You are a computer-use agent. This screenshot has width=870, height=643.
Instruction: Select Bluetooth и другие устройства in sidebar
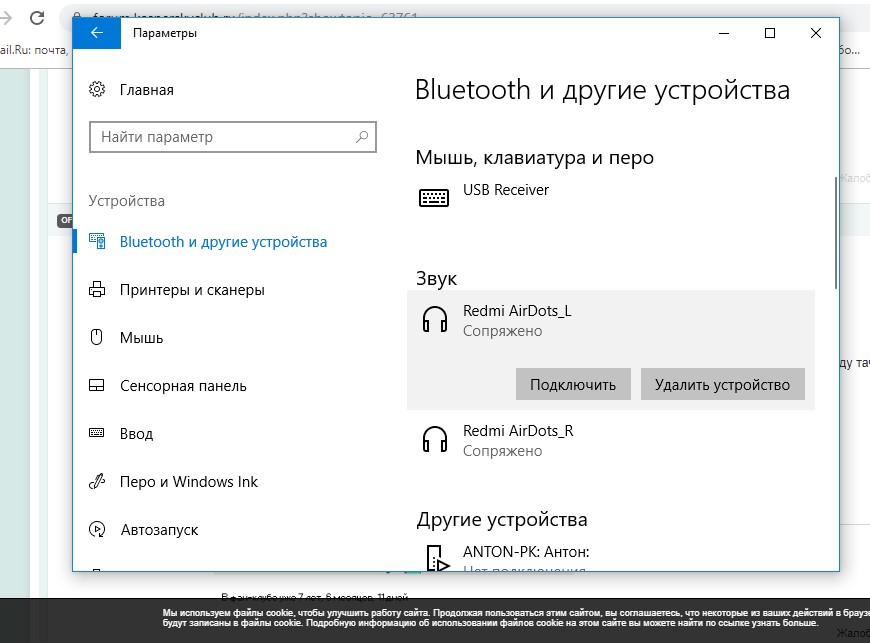(223, 242)
